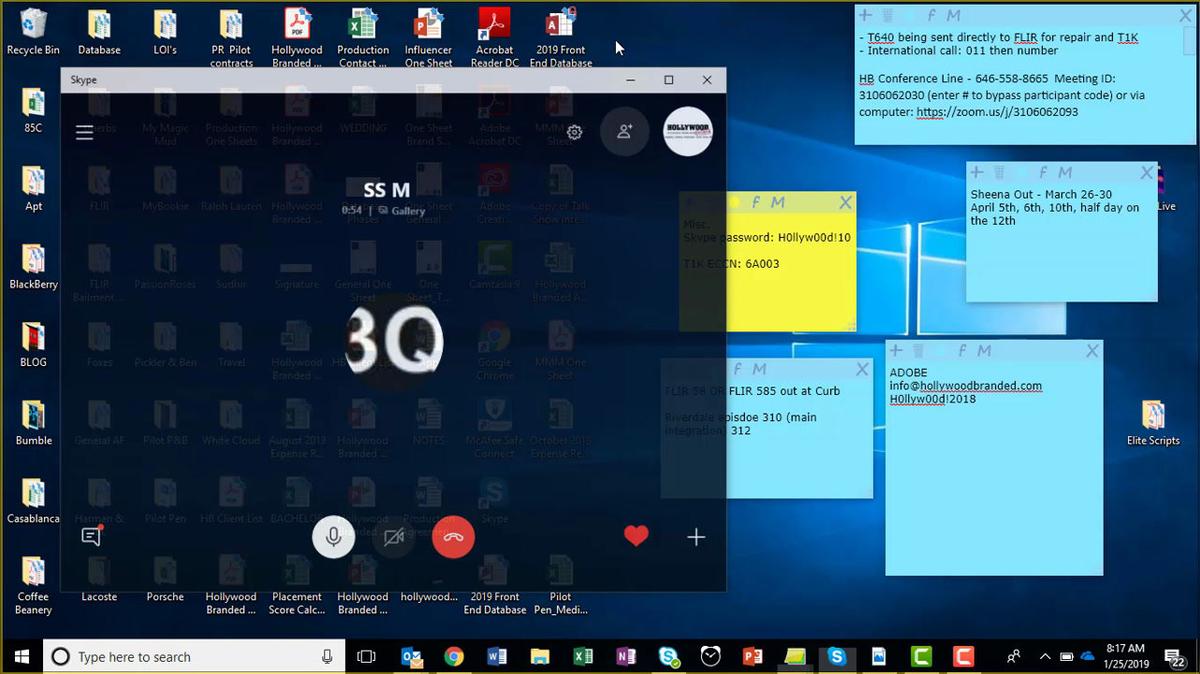Open PowerPoint from the taskbar
The height and width of the screenshot is (674, 1200).
(753, 656)
